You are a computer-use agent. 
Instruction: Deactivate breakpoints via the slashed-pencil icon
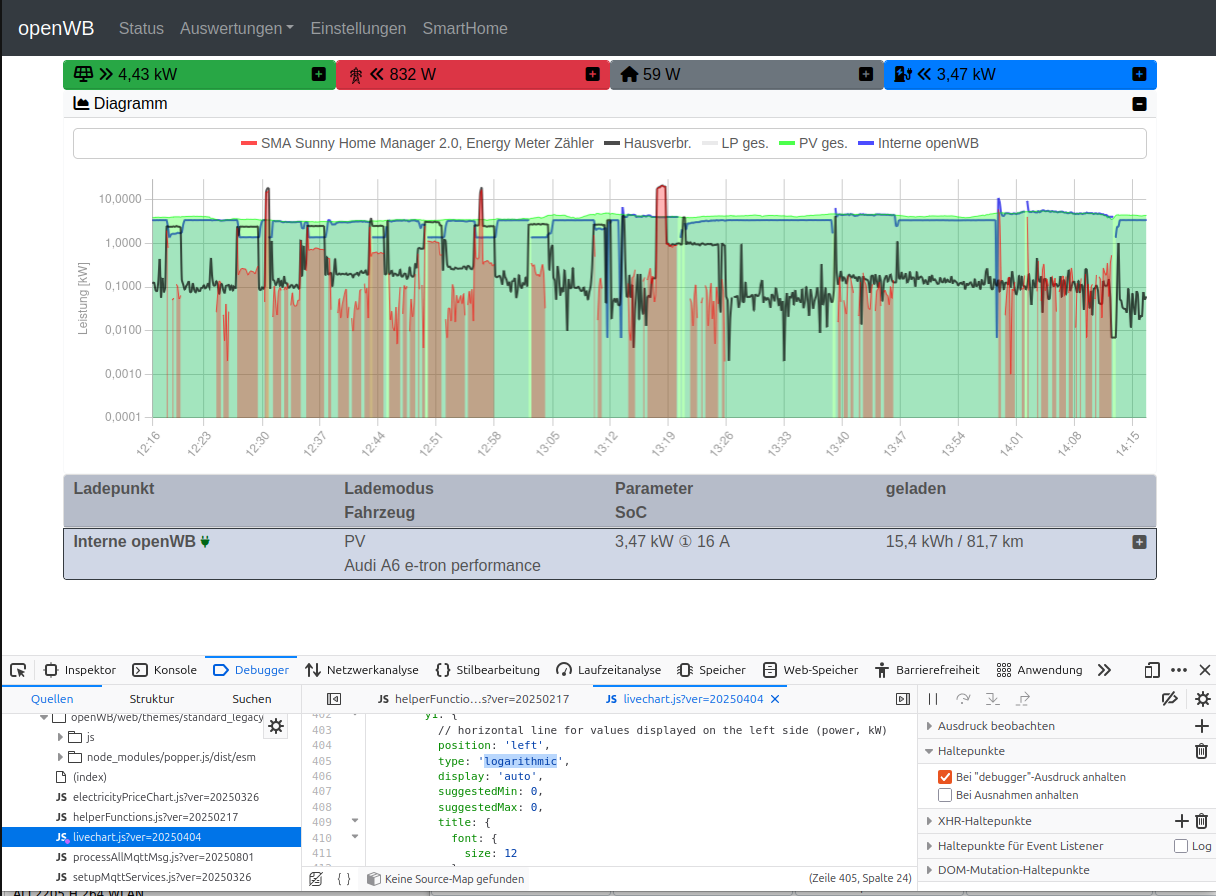(1172, 699)
